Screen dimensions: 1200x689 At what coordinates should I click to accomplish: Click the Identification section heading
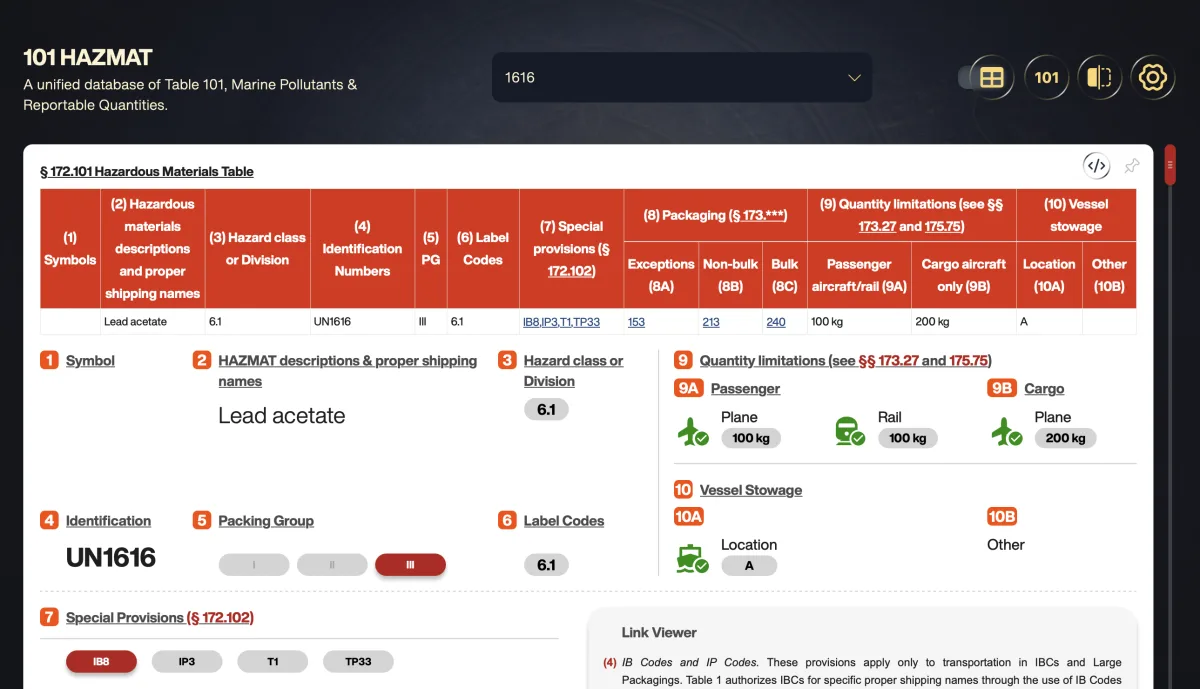[108, 520]
